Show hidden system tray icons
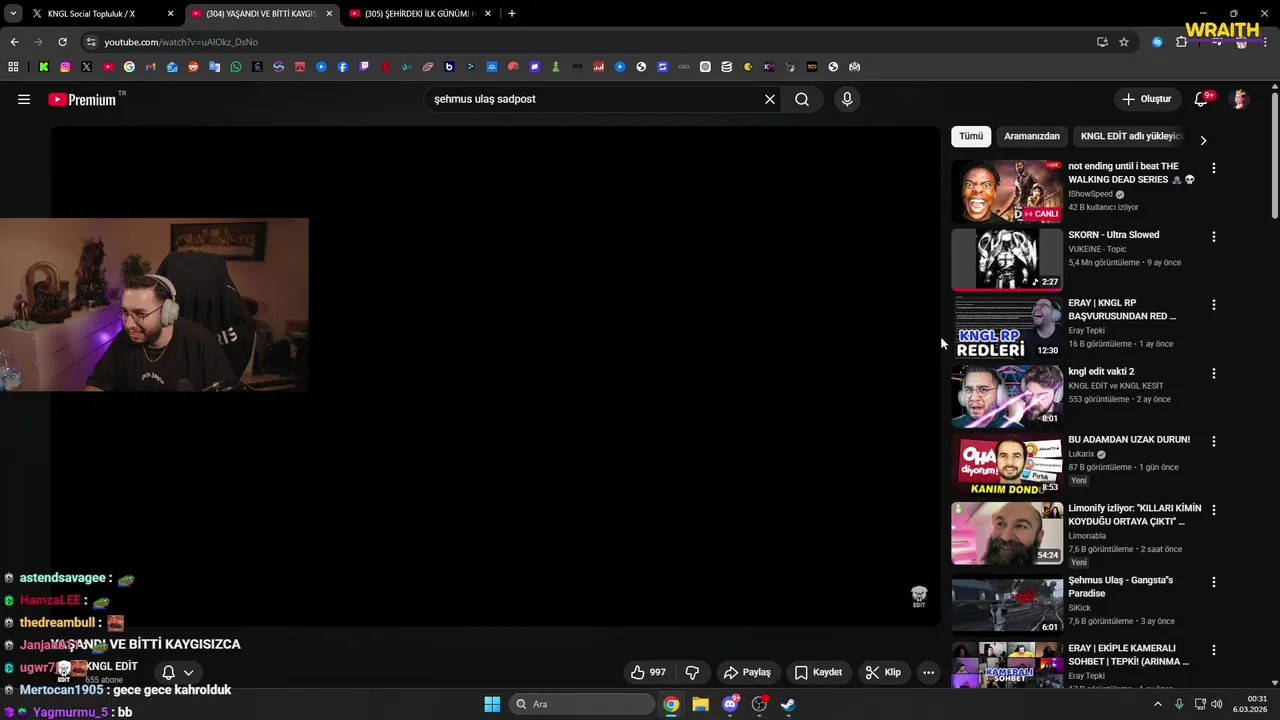Viewport: 1280px width, 720px height. [x=1158, y=704]
